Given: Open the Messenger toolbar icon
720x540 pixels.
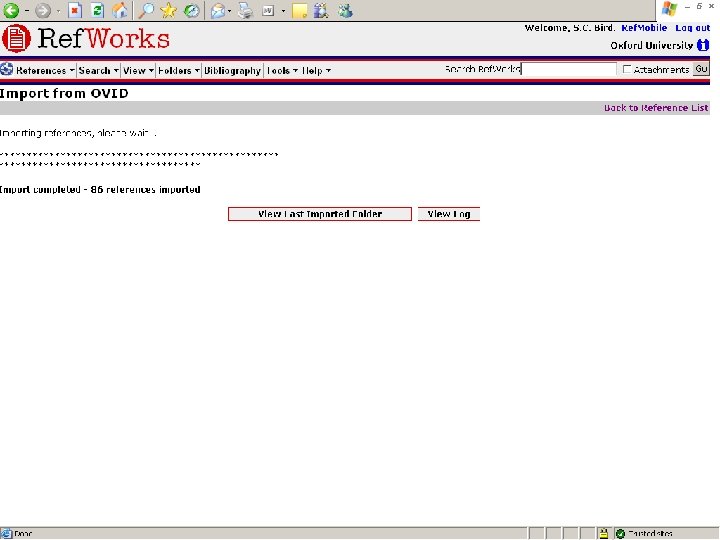Looking at the screenshot, I should (345, 10).
